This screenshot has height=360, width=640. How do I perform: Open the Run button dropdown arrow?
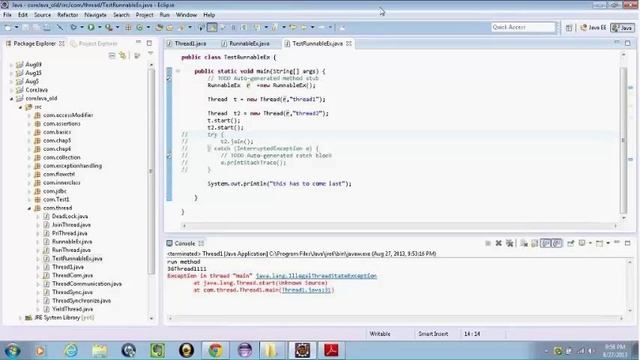pyautogui.click(x=99, y=27)
